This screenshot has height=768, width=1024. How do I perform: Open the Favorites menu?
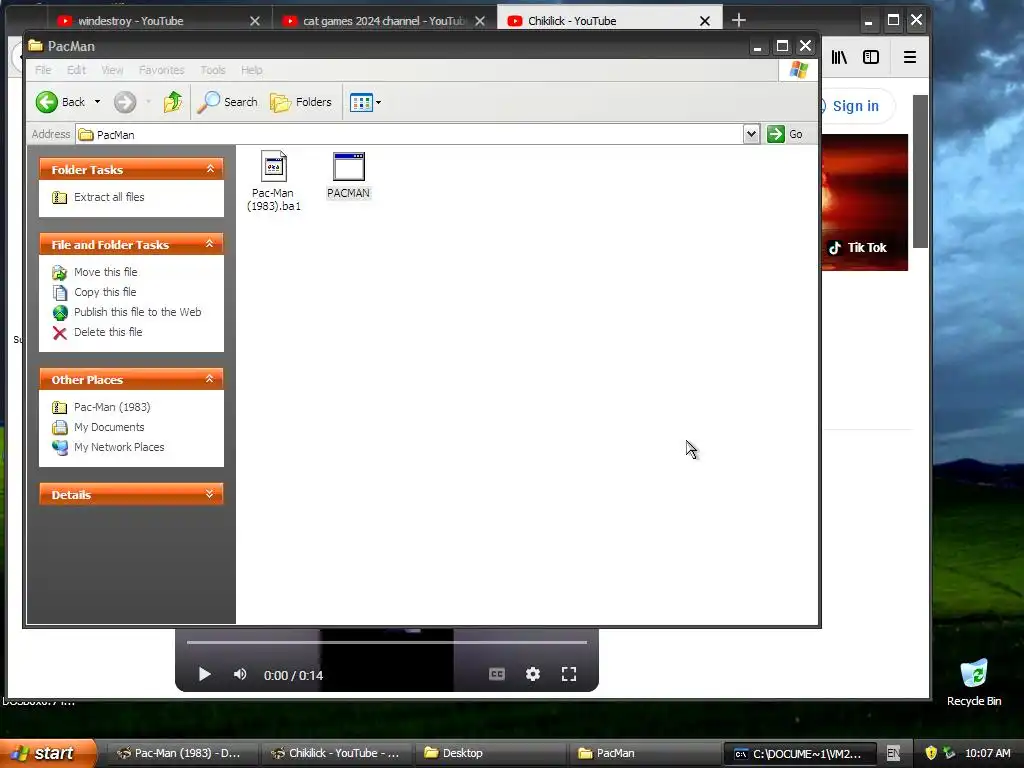(x=161, y=70)
